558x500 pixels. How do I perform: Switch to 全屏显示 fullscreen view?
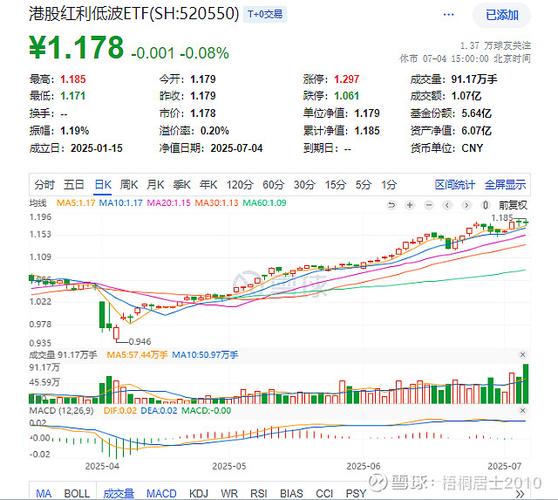pyautogui.click(x=505, y=185)
